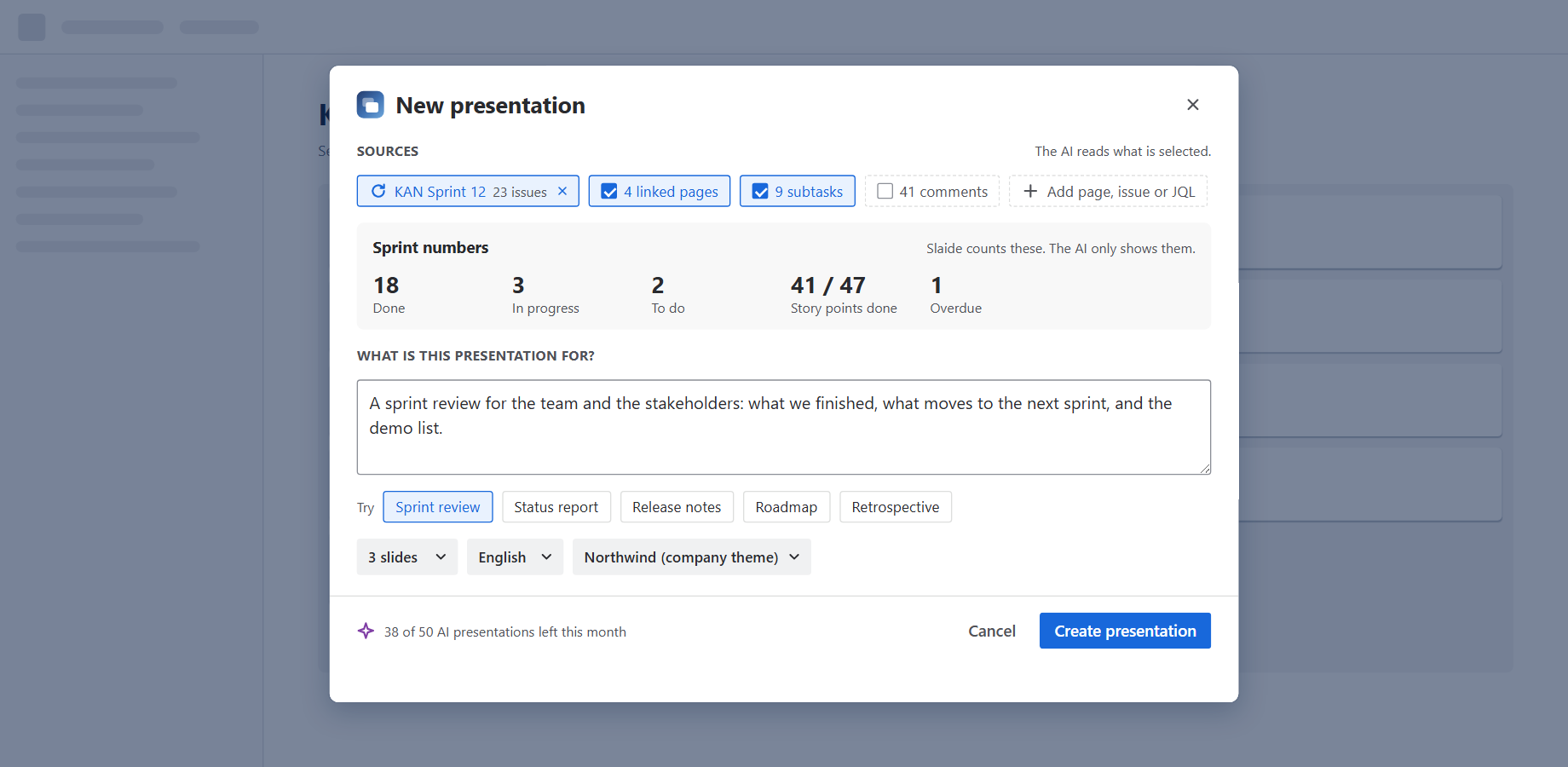Image resolution: width=1568 pixels, height=767 pixels.
Task: Pick the Release notes suggestion
Action: pyautogui.click(x=677, y=507)
